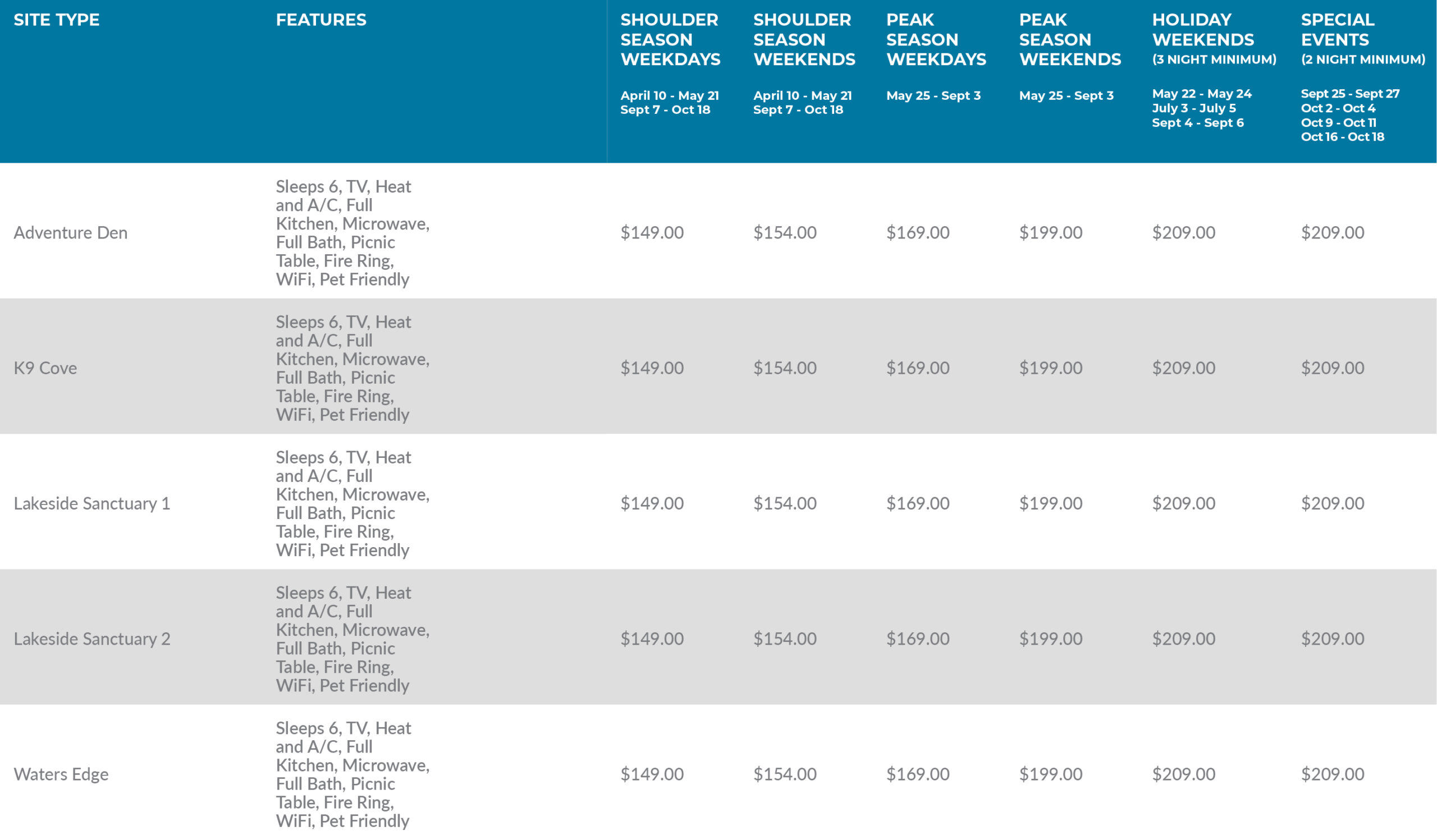Click the Features column header

321,20
